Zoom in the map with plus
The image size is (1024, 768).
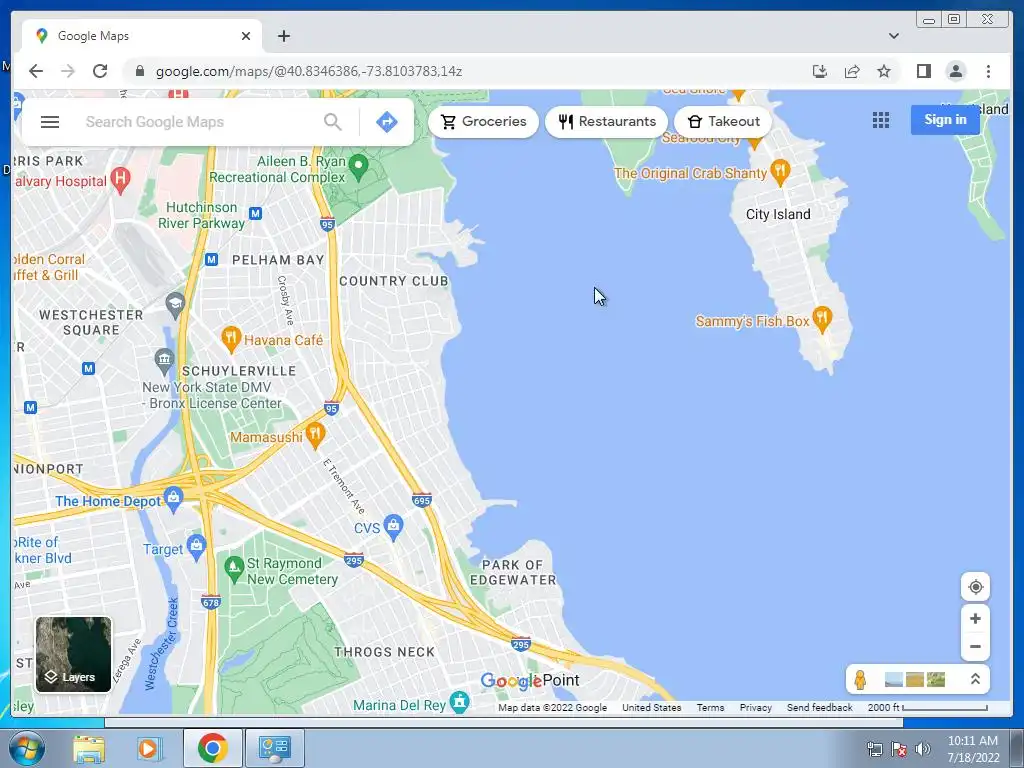pos(975,618)
